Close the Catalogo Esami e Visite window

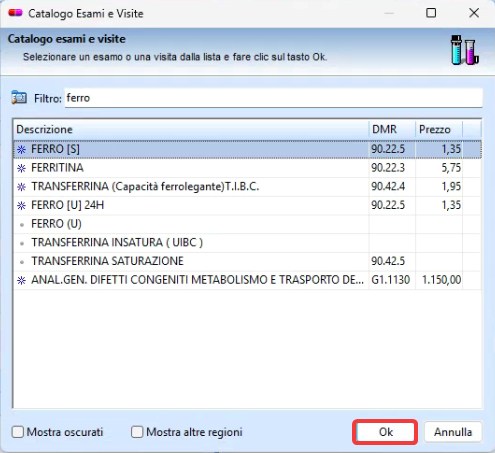(474, 13)
